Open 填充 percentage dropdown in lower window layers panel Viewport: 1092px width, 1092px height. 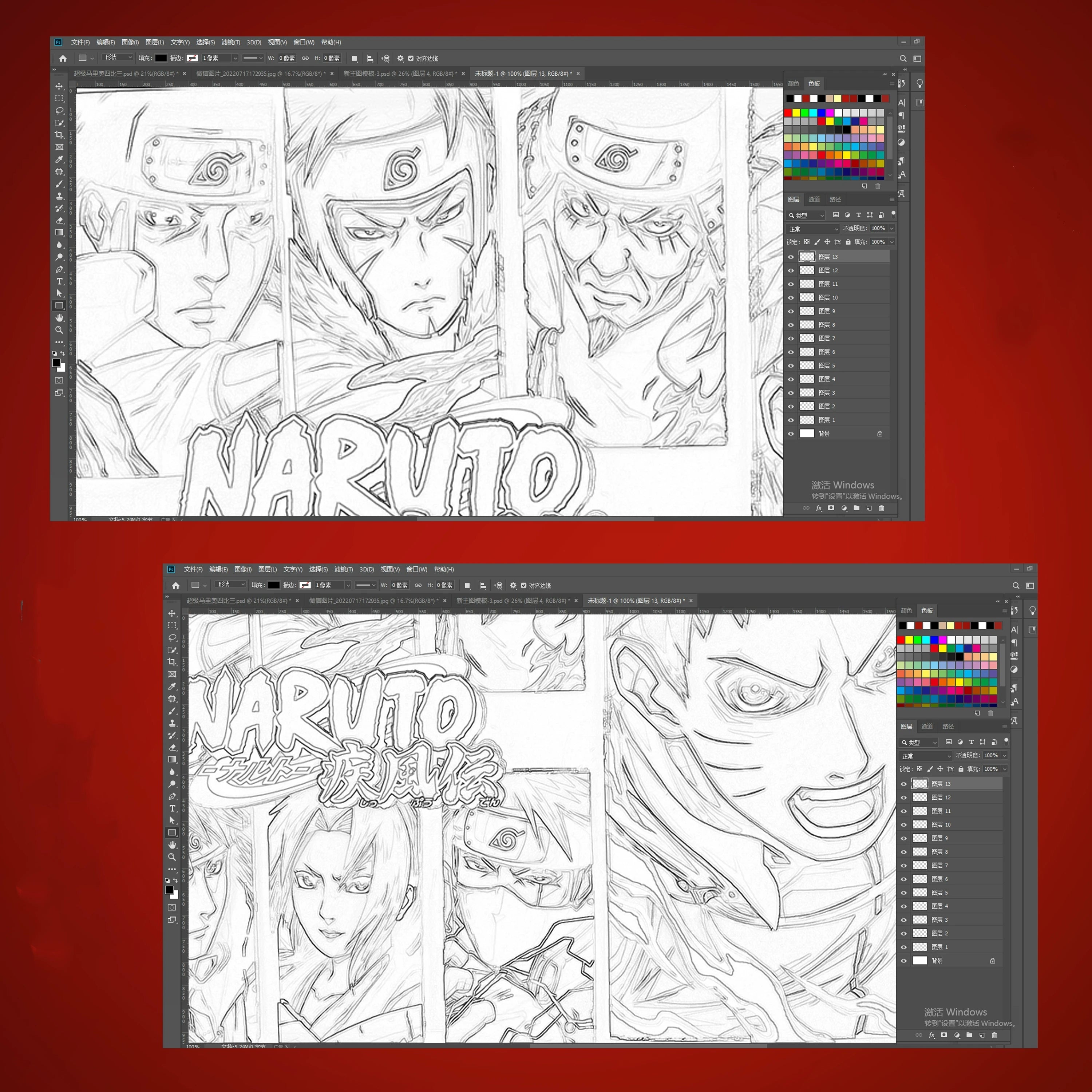click(1004, 769)
